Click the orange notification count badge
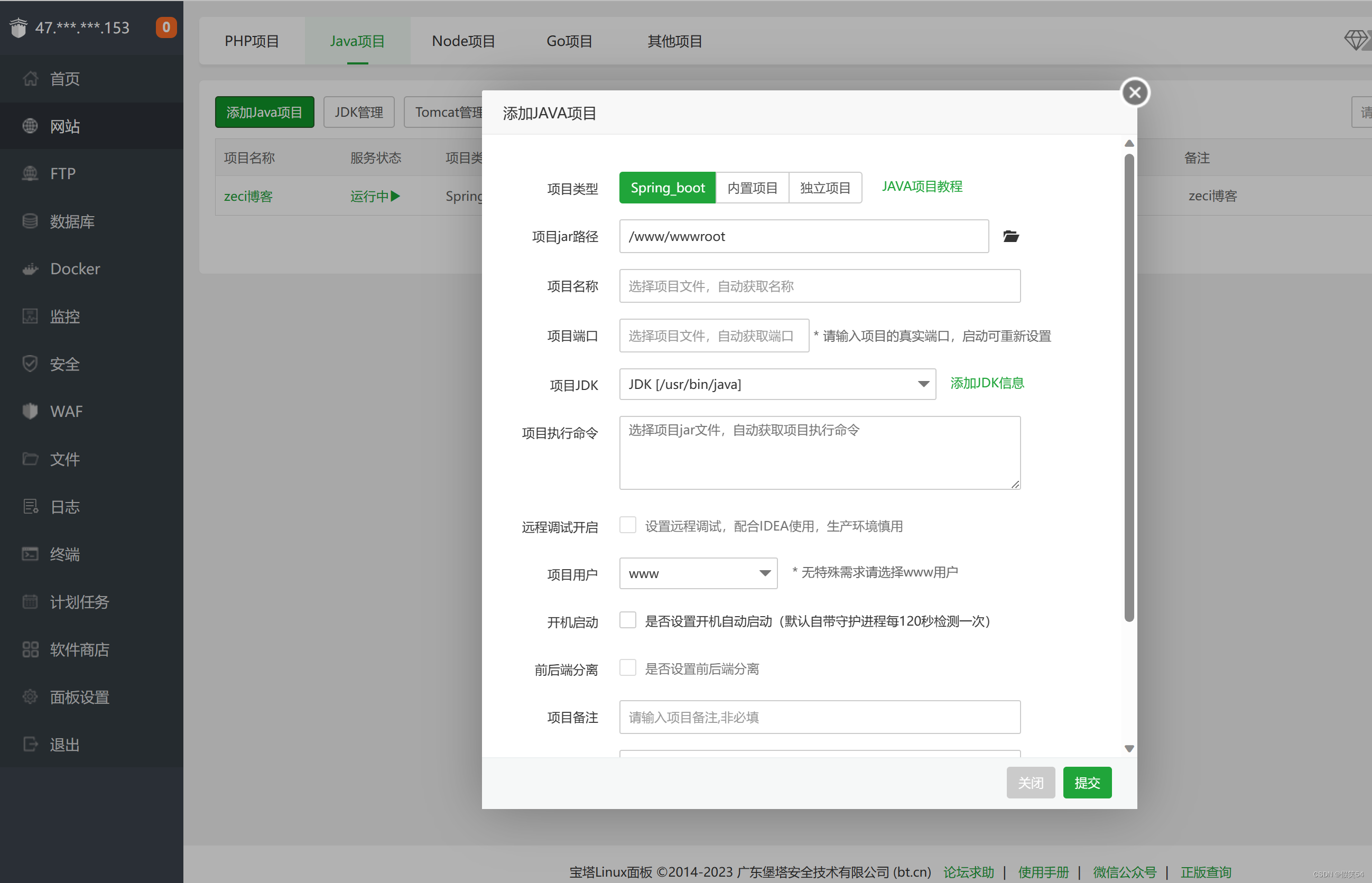 point(166,27)
